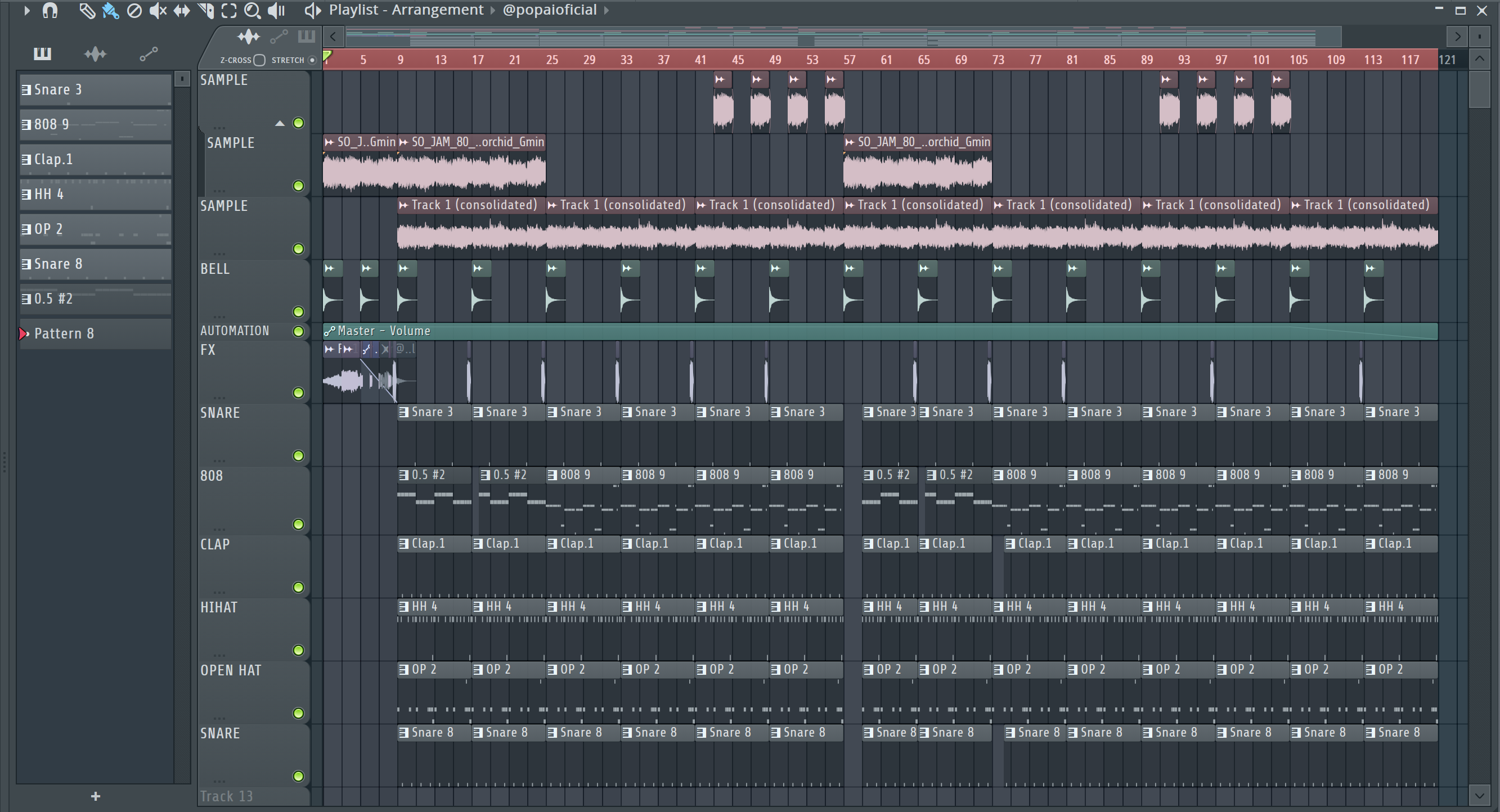
Task: Click the Playback speaker tool icon
Action: tap(276, 11)
